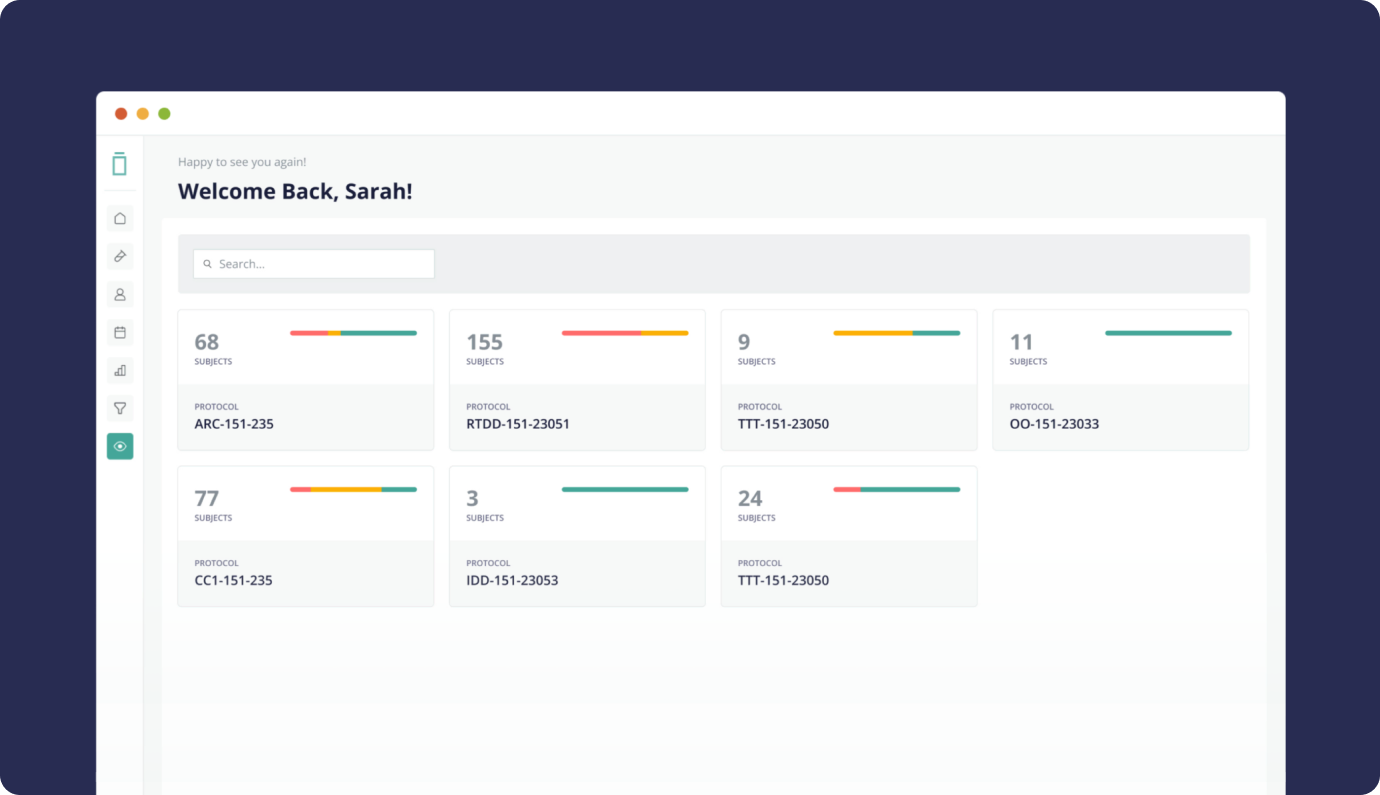Select protocol IDD-151-23053 card
The width and height of the screenshot is (1380, 795).
tap(577, 573)
